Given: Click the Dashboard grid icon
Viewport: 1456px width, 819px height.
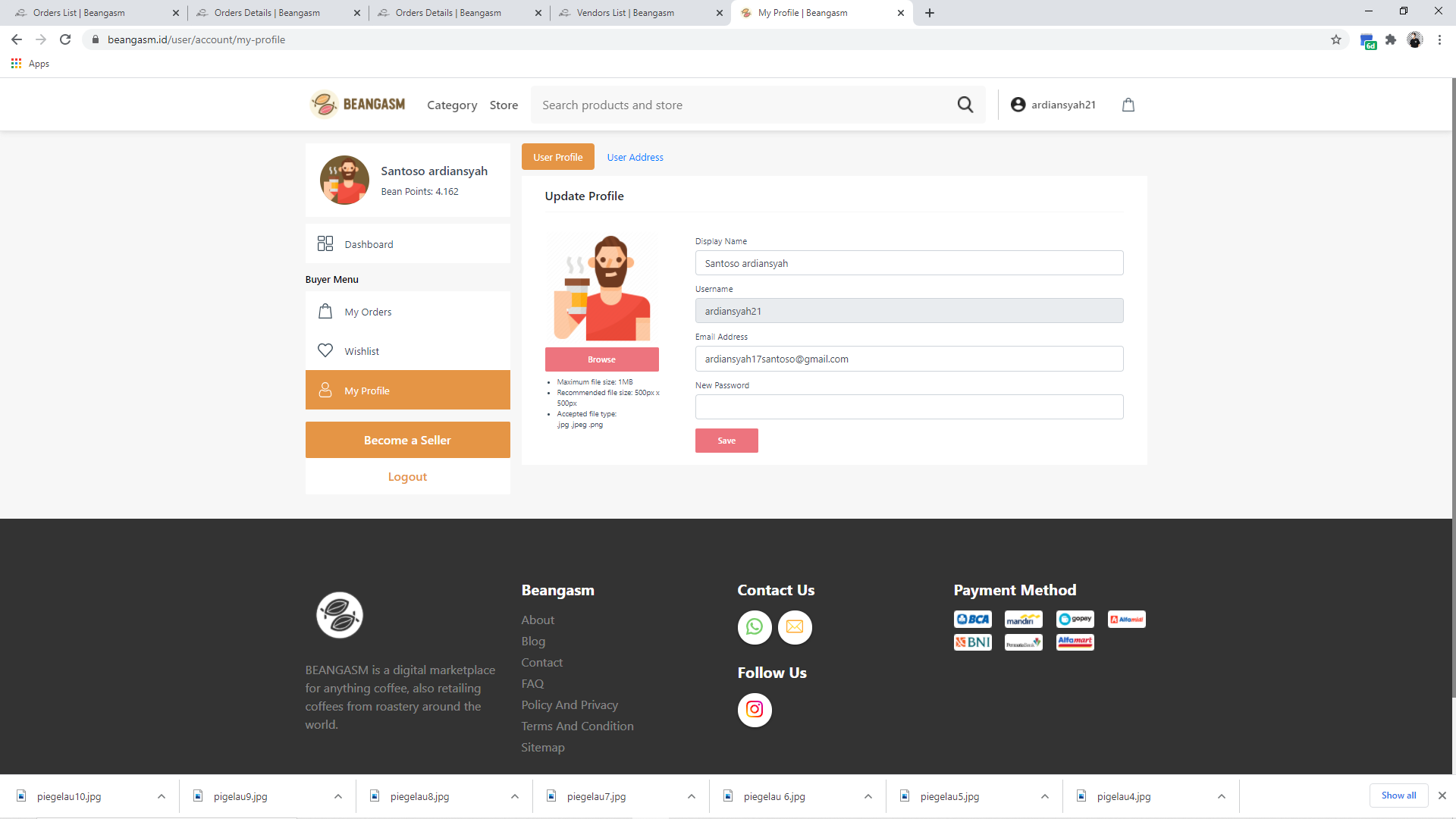Looking at the screenshot, I should [x=325, y=243].
